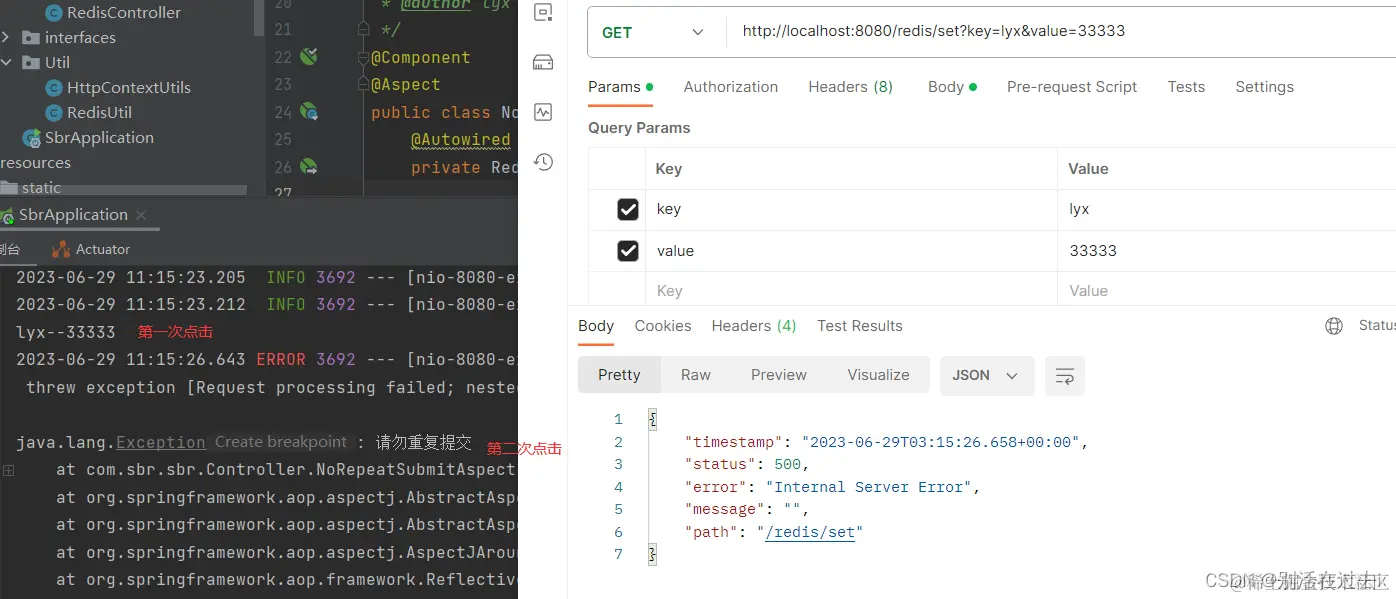Toggle word wrap in response body
Viewport: 1396px width, 599px height.
click(x=1065, y=376)
